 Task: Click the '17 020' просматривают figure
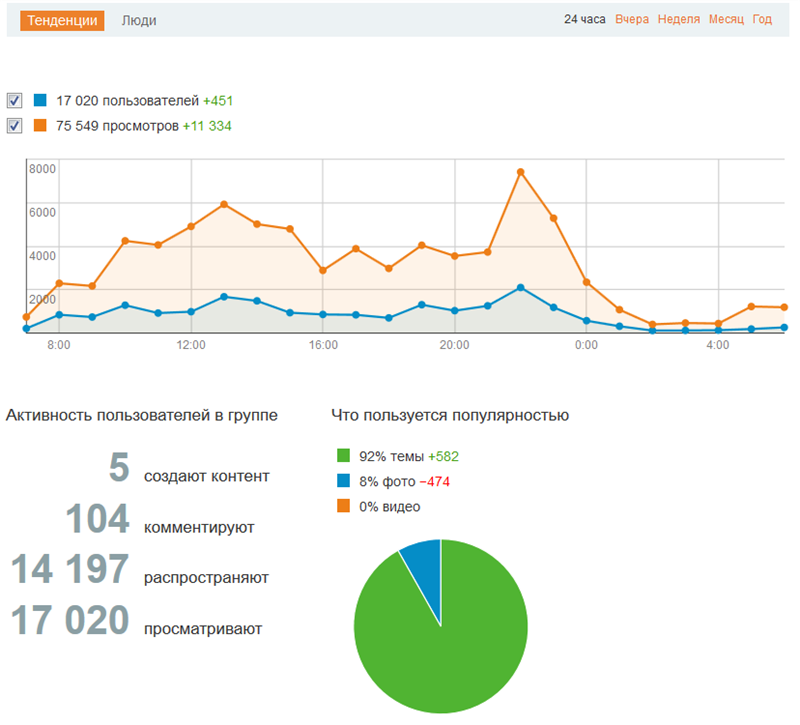(70, 620)
